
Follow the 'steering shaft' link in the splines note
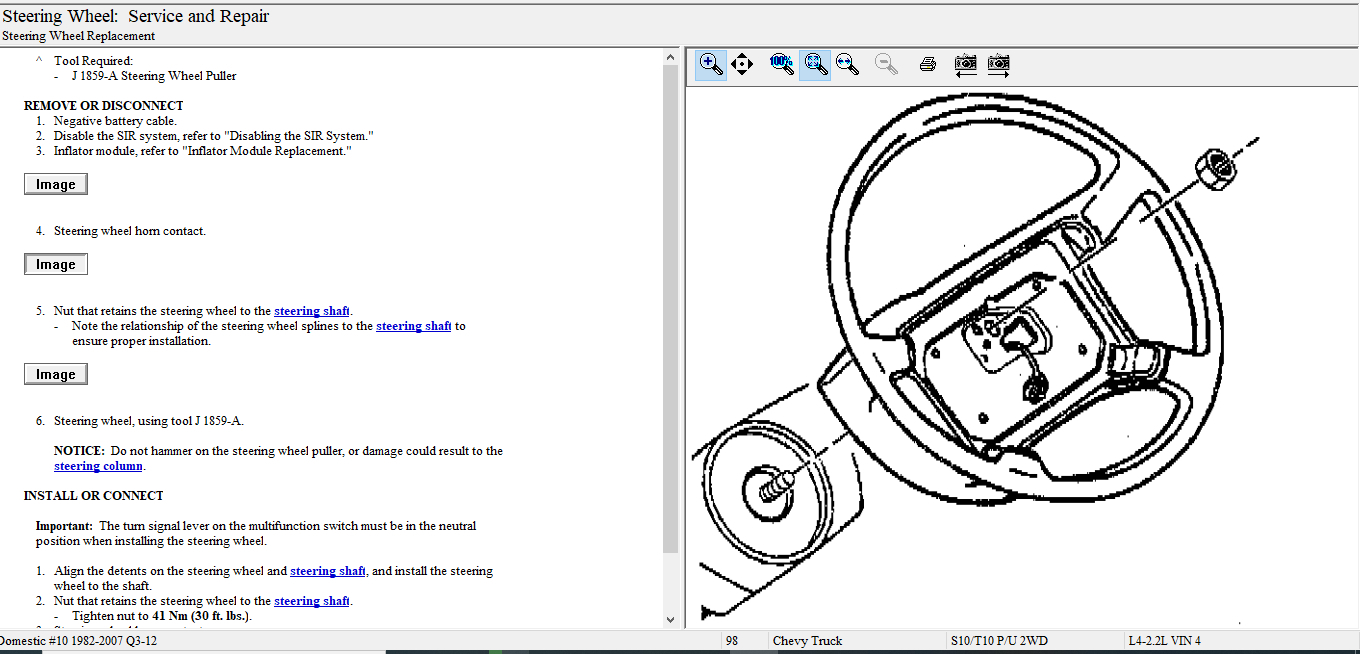413,326
